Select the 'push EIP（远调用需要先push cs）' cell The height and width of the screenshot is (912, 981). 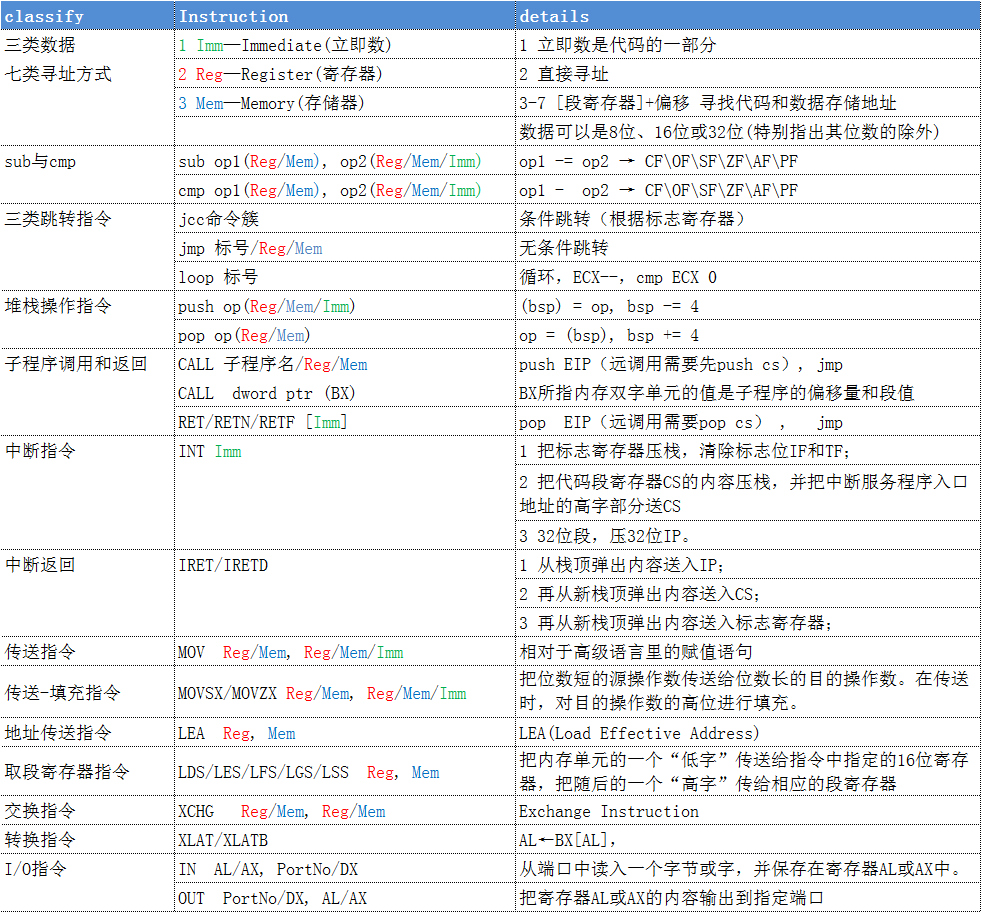click(748, 363)
